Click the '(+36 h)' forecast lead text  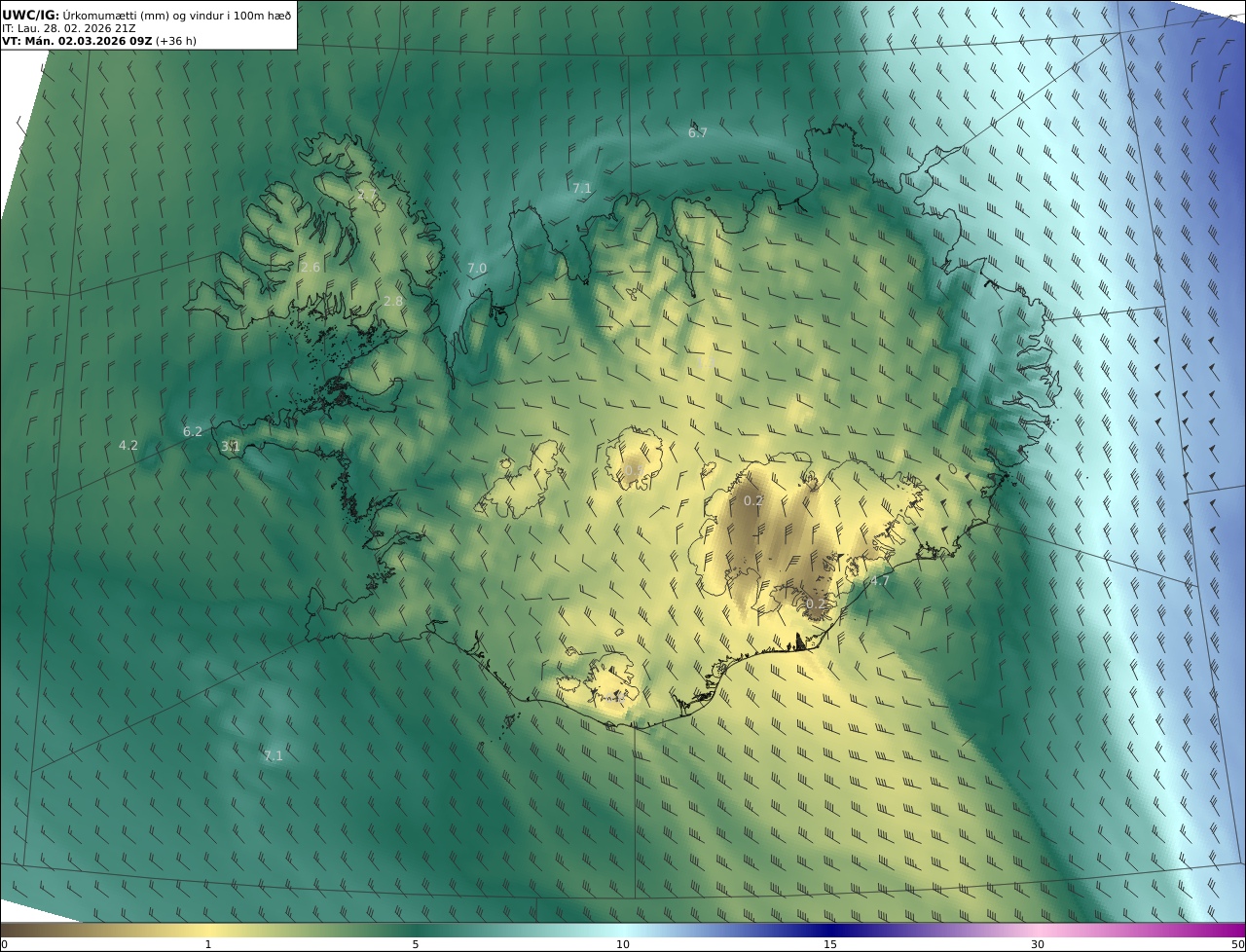coord(176,42)
